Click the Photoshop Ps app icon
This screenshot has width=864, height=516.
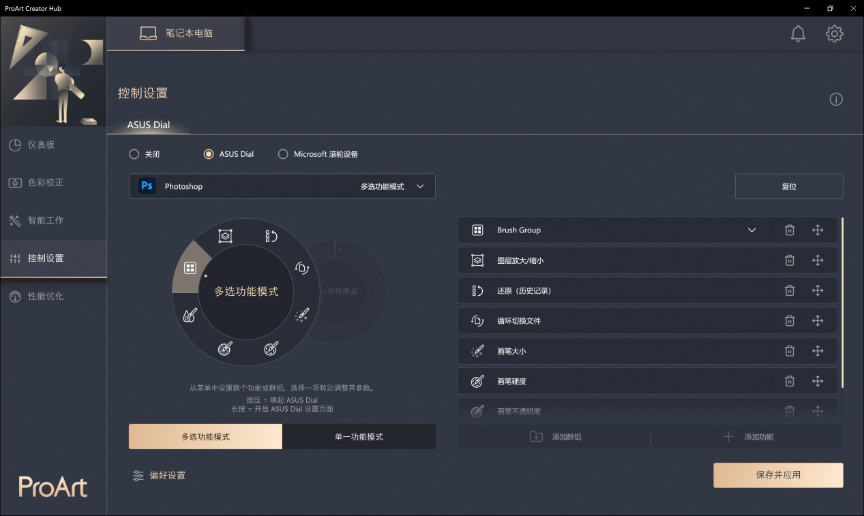(147, 186)
